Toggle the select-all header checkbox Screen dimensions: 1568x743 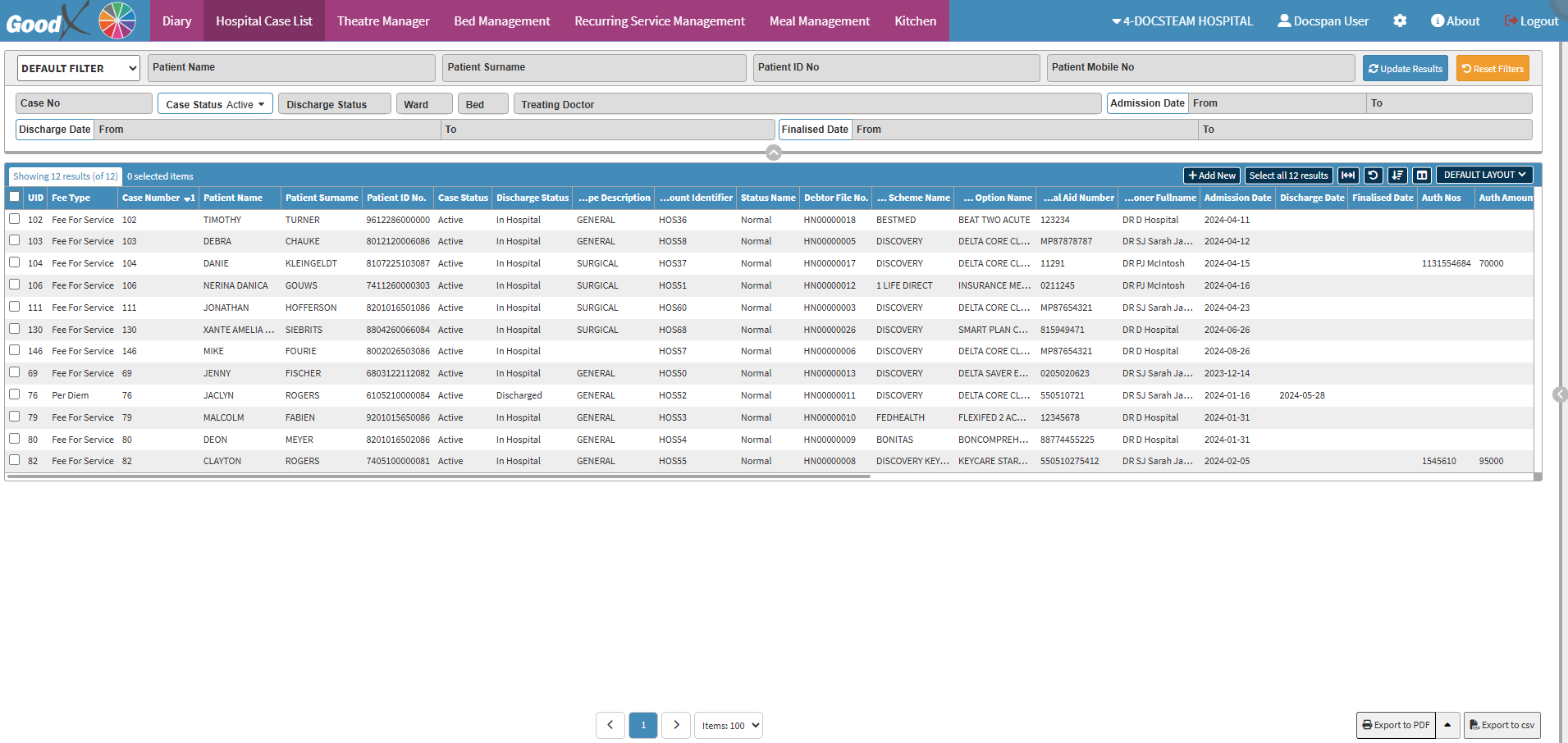coord(15,197)
